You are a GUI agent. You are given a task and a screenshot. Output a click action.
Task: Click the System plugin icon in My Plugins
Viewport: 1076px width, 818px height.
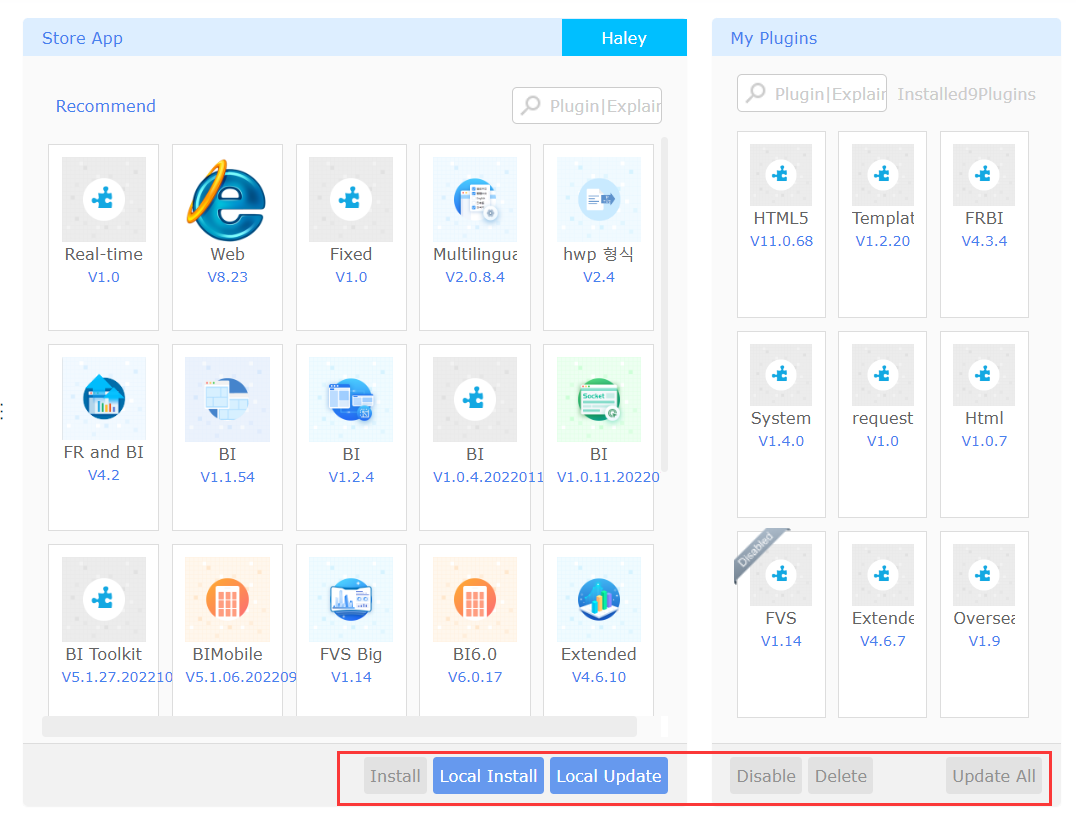click(781, 373)
